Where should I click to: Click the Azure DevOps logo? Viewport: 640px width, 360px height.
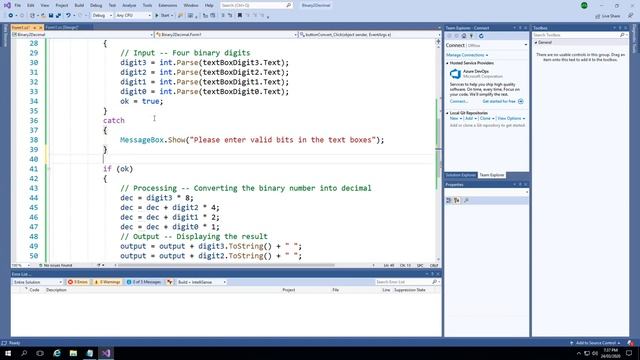point(455,74)
